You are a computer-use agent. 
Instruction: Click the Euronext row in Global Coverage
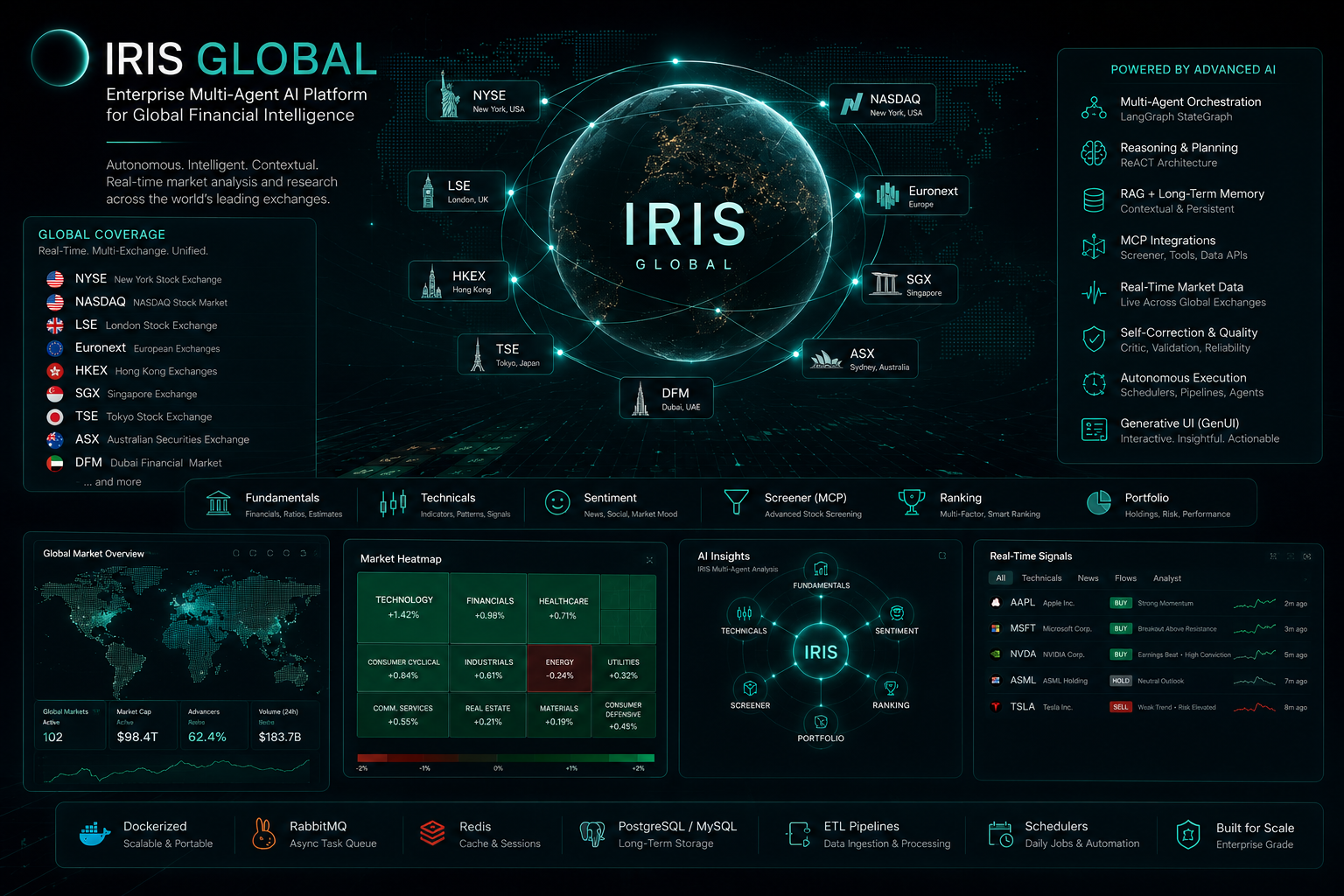pos(133,348)
